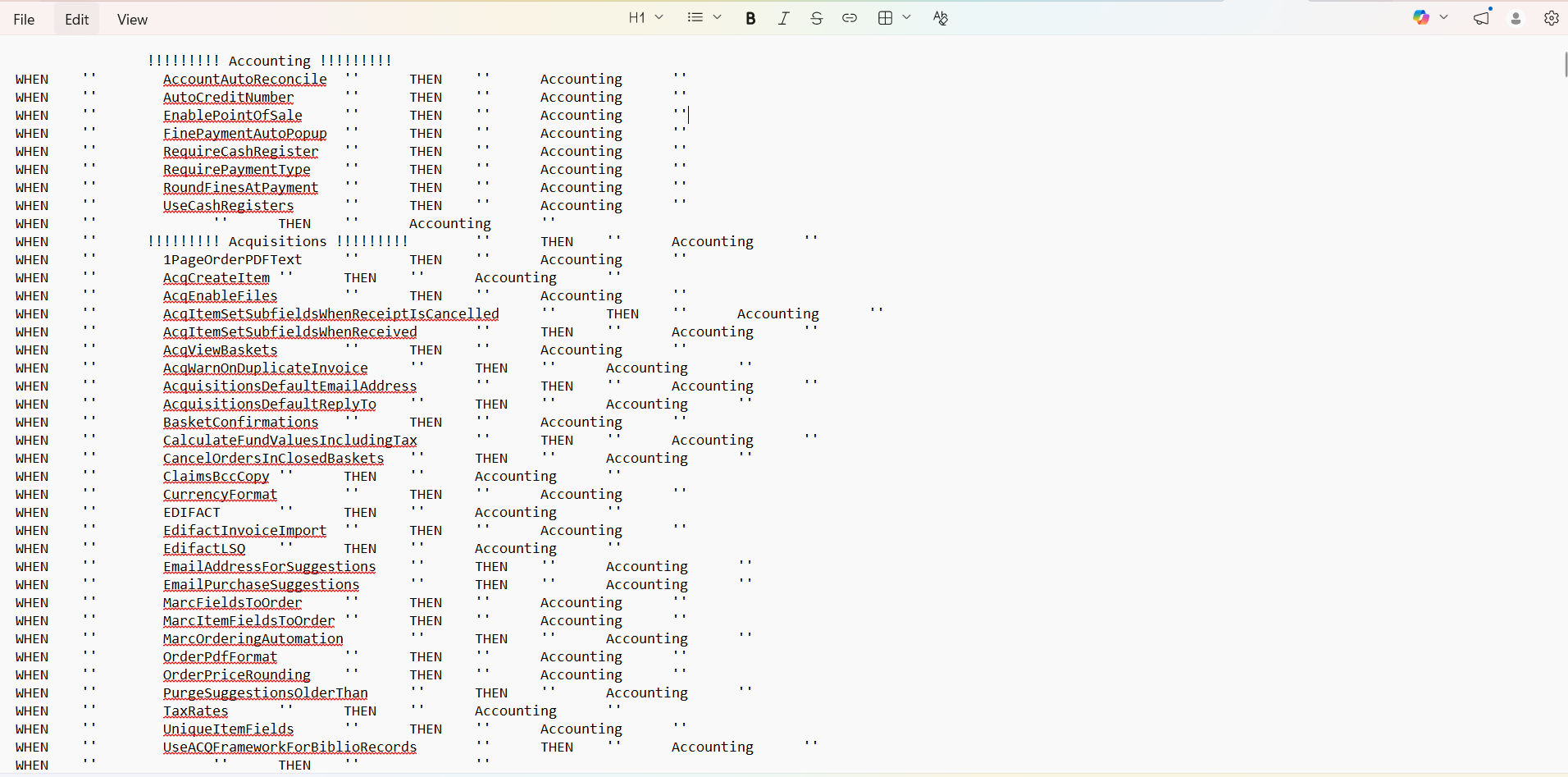Expand the list style dropdown arrow

point(718,18)
